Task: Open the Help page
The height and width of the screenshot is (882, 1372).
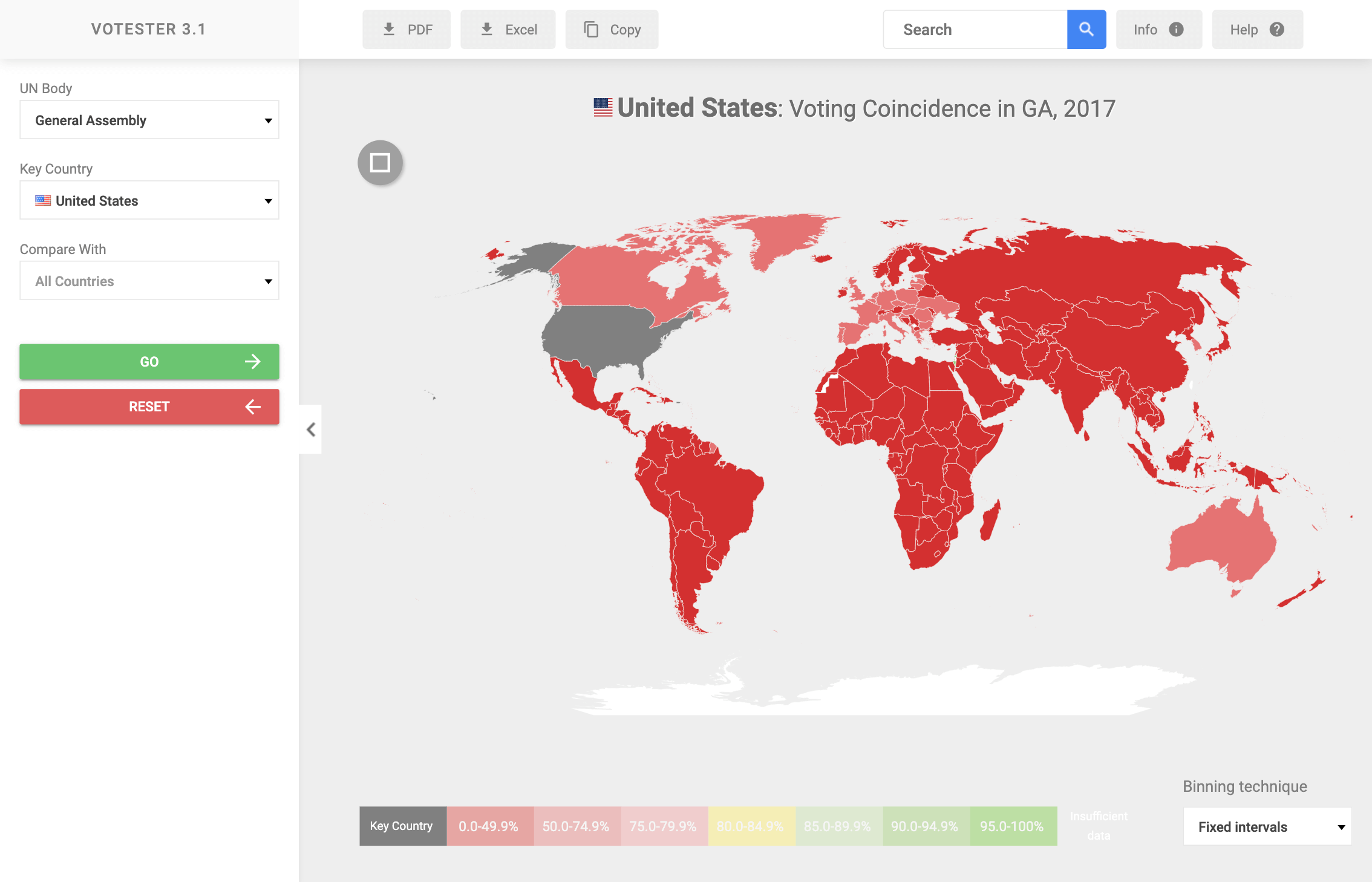Action: [1257, 29]
